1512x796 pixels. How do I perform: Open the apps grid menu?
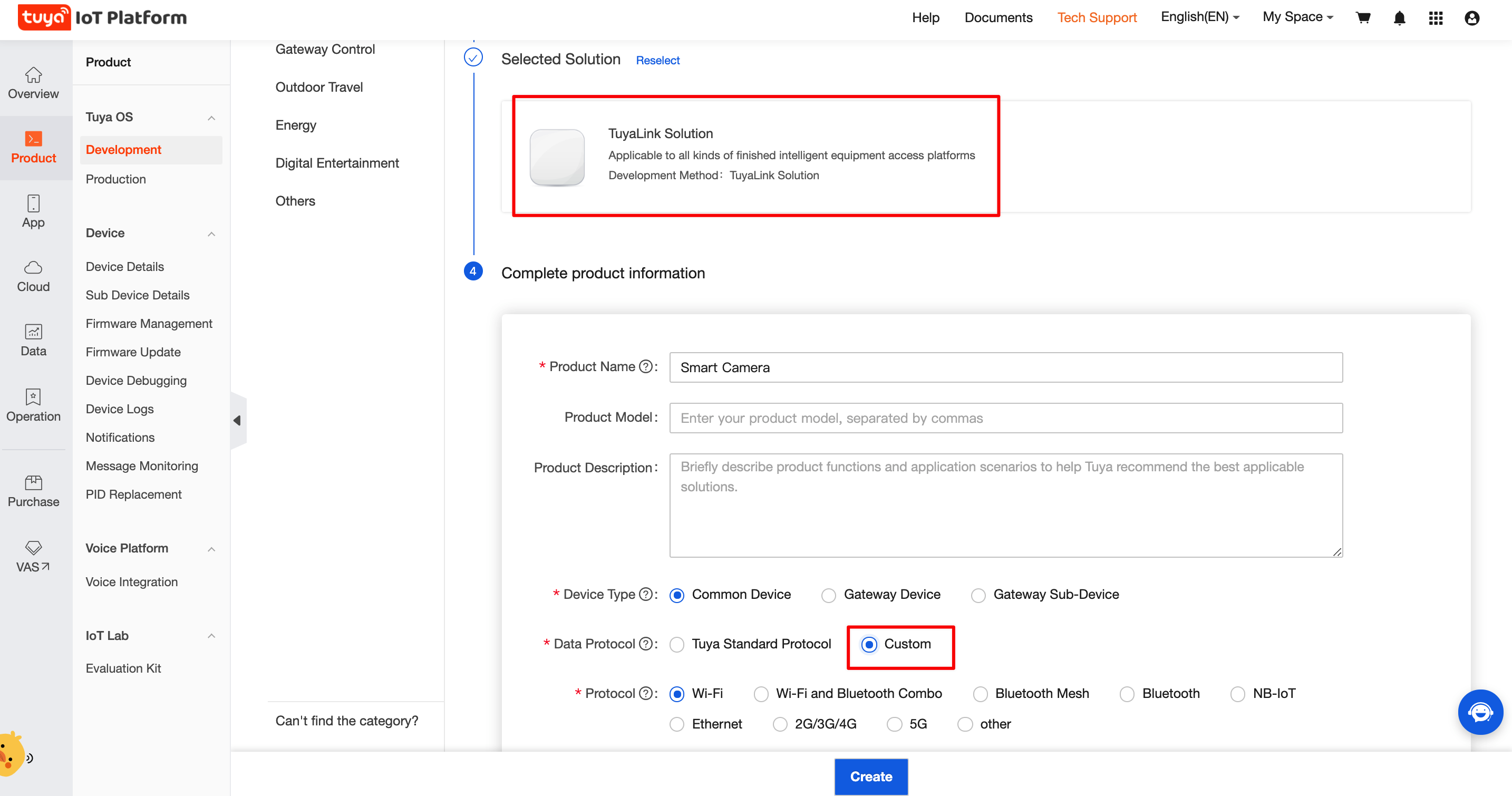1436,18
